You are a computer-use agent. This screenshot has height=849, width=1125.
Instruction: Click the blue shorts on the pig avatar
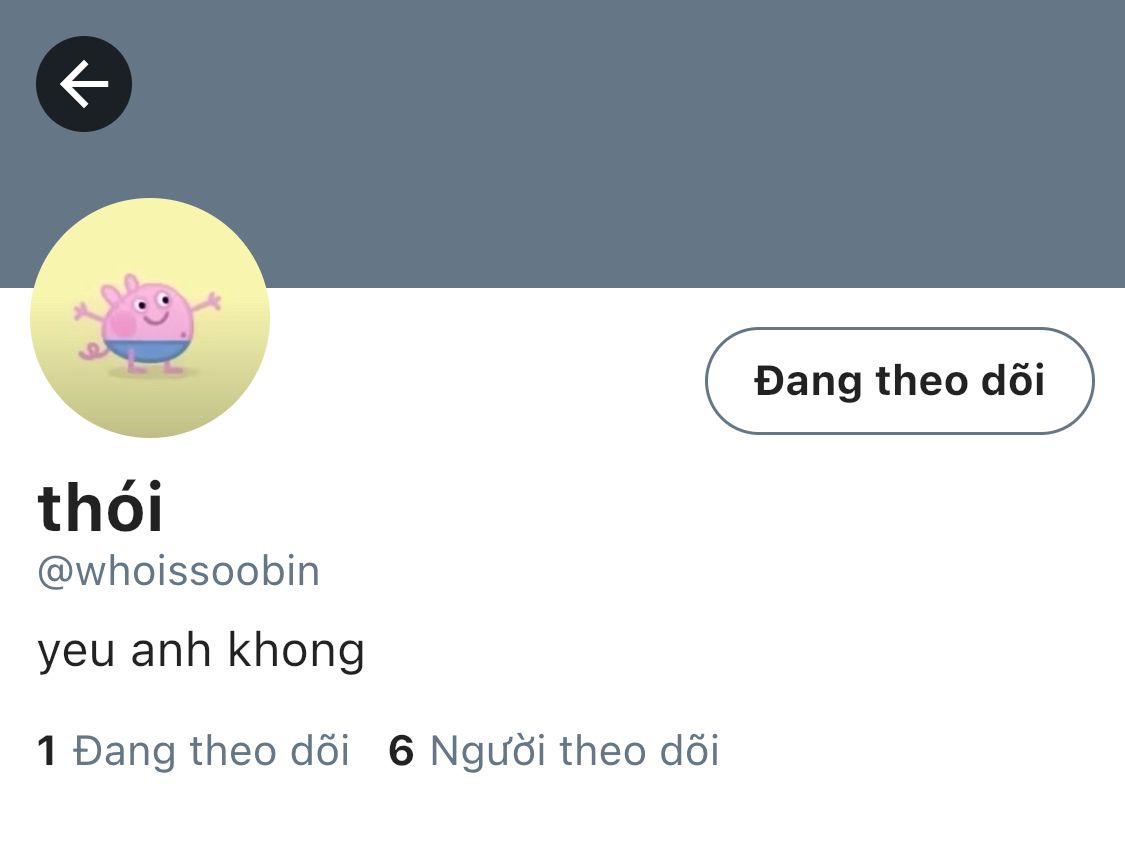149,351
